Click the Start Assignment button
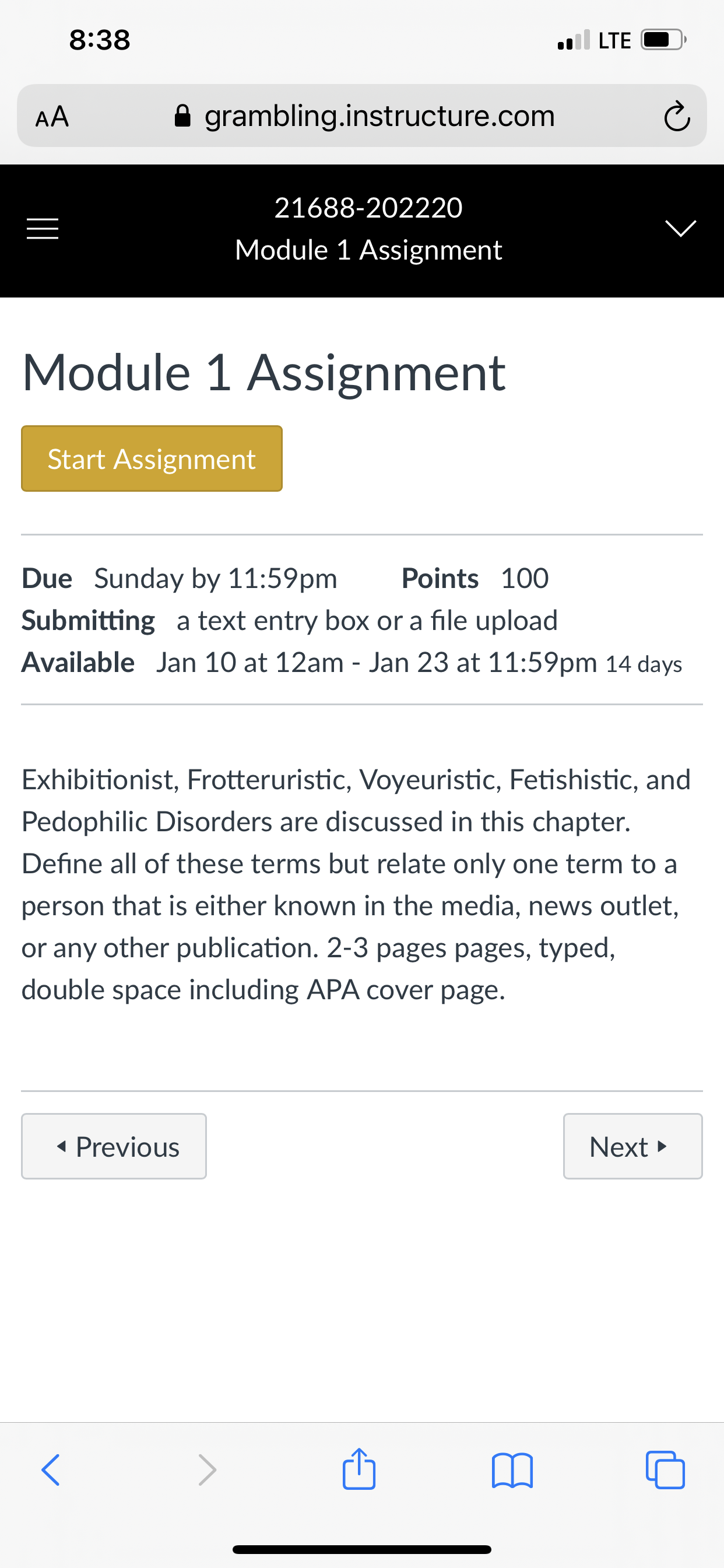 (152, 459)
